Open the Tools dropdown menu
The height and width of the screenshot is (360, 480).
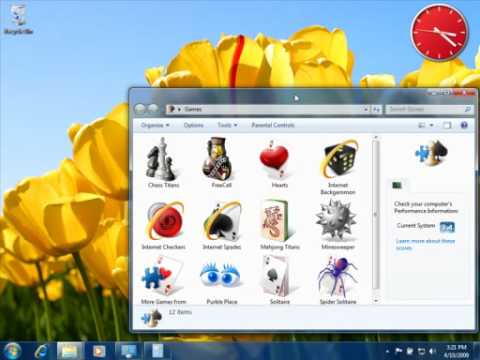(x=227, y=125)
